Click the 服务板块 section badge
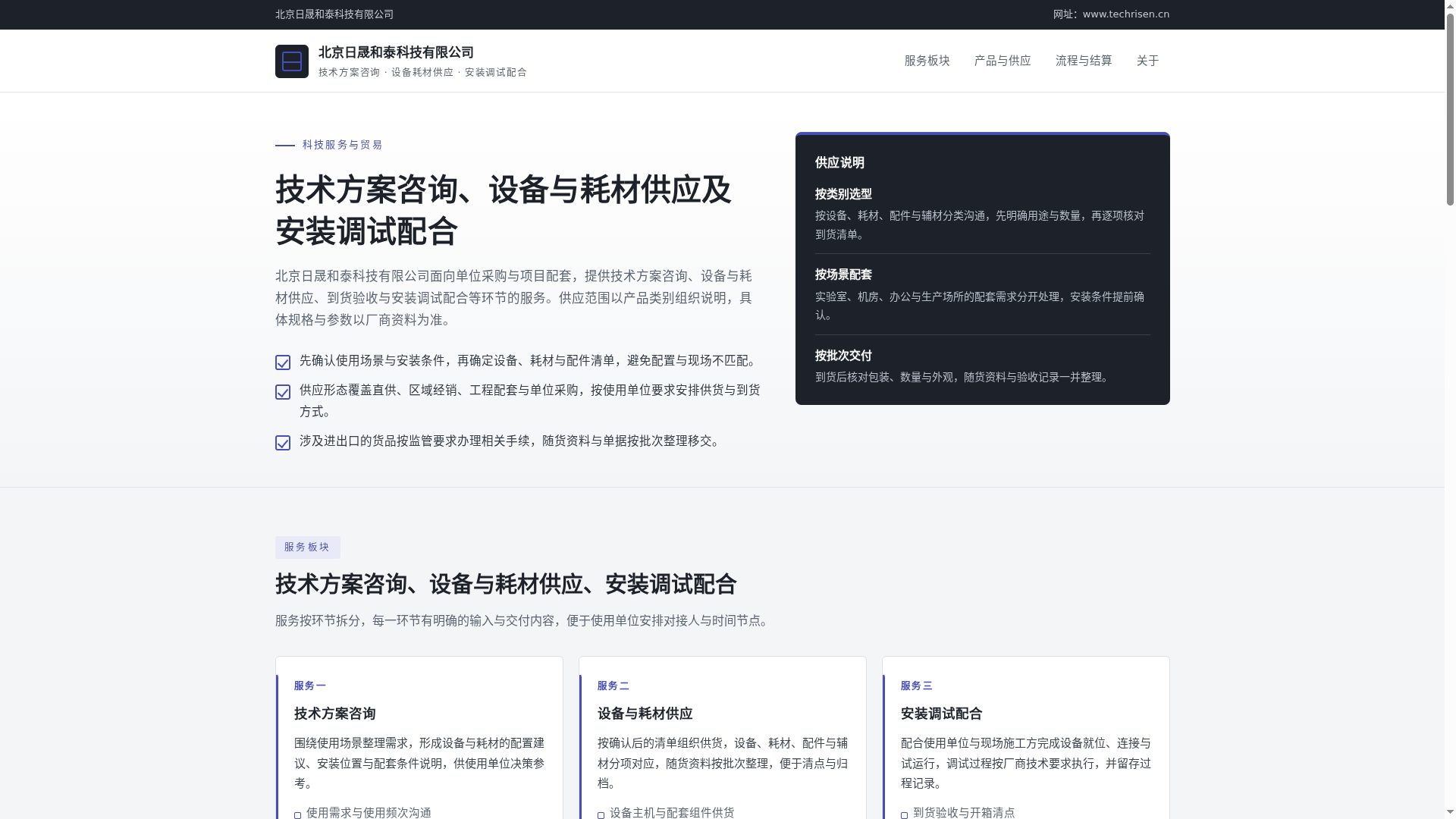1456x819 pixels. tap(307, 548)
